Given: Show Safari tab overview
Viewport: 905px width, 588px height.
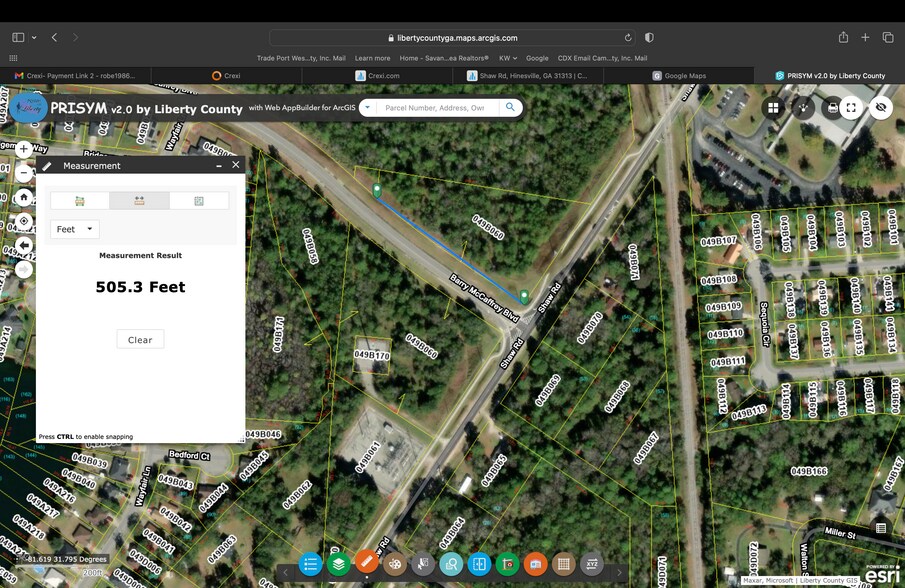Looking at the screenshot, I should (888, 38).
